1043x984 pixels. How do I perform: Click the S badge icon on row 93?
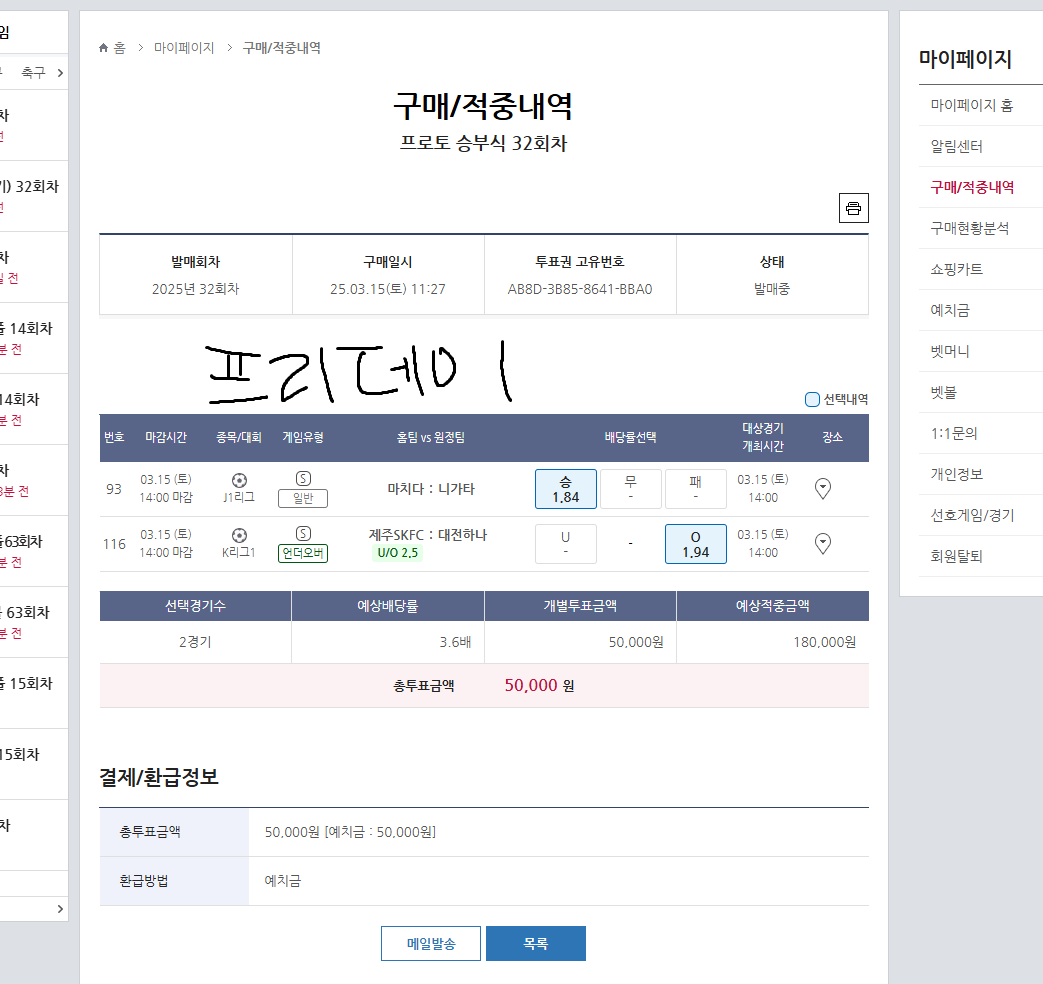click(303, 479)
